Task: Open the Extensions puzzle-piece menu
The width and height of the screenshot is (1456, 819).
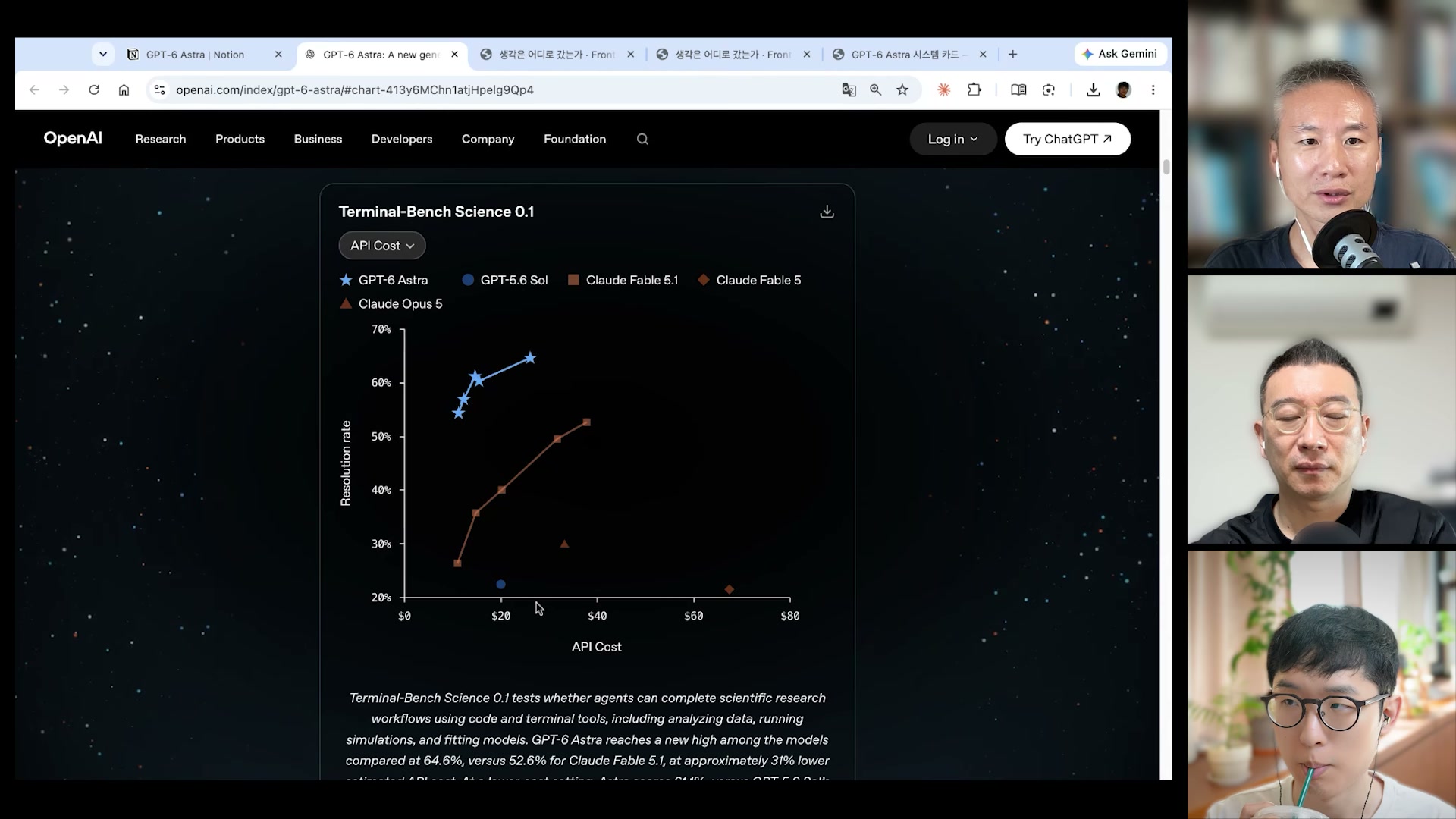Action: (974, 89)
